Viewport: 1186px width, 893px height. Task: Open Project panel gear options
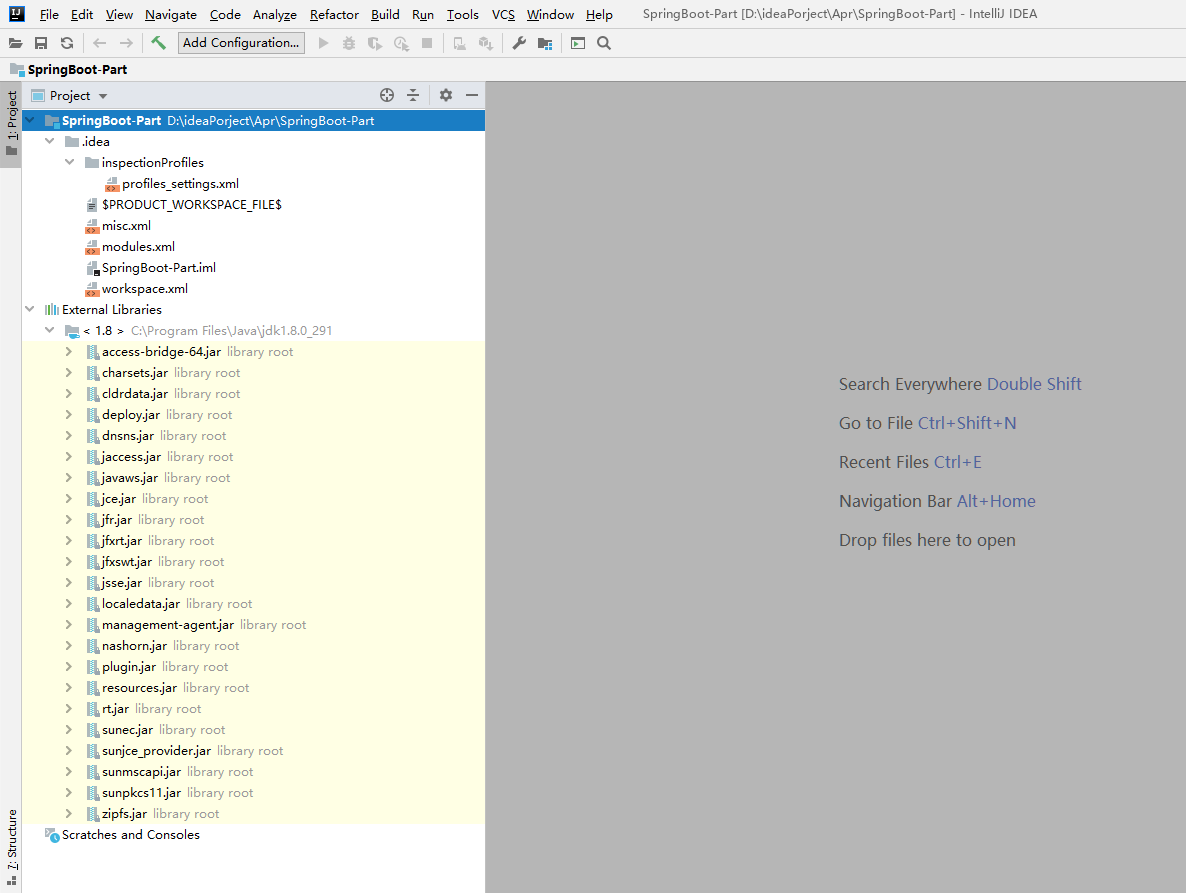446,95
